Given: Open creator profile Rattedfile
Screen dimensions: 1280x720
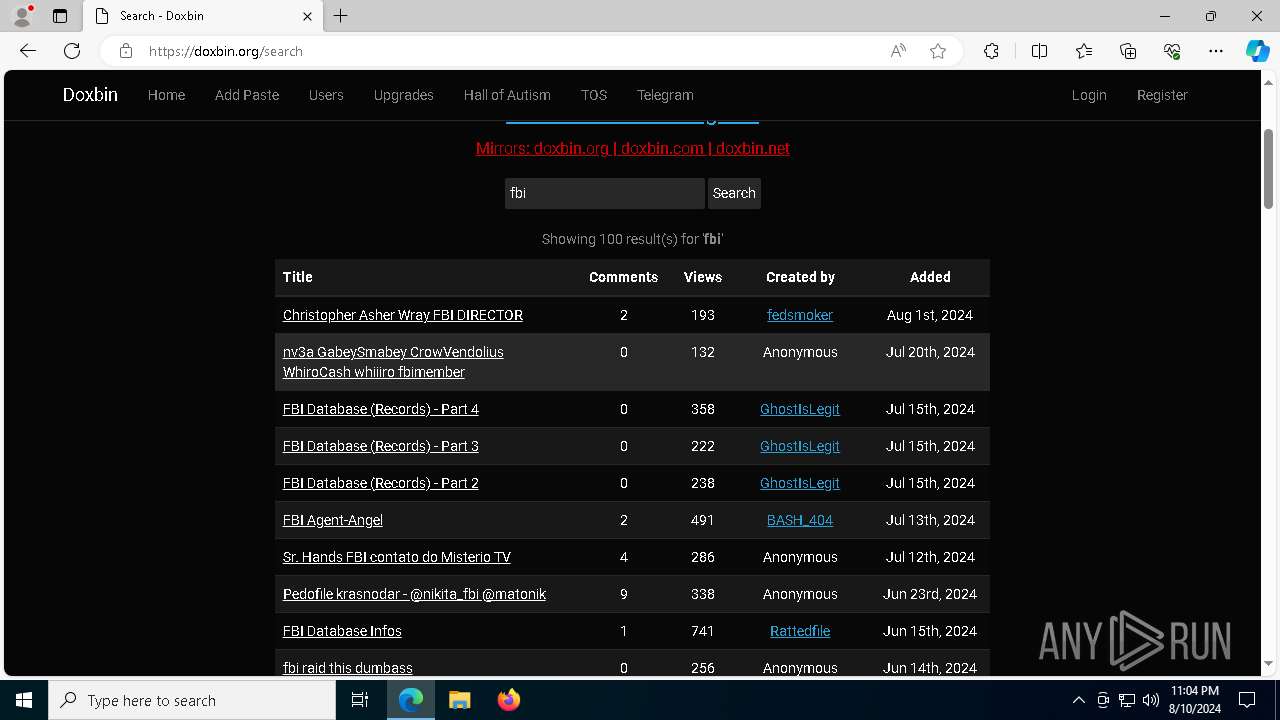Looking at the screenshot, I should pyautogui.click(x=800, y=631).
